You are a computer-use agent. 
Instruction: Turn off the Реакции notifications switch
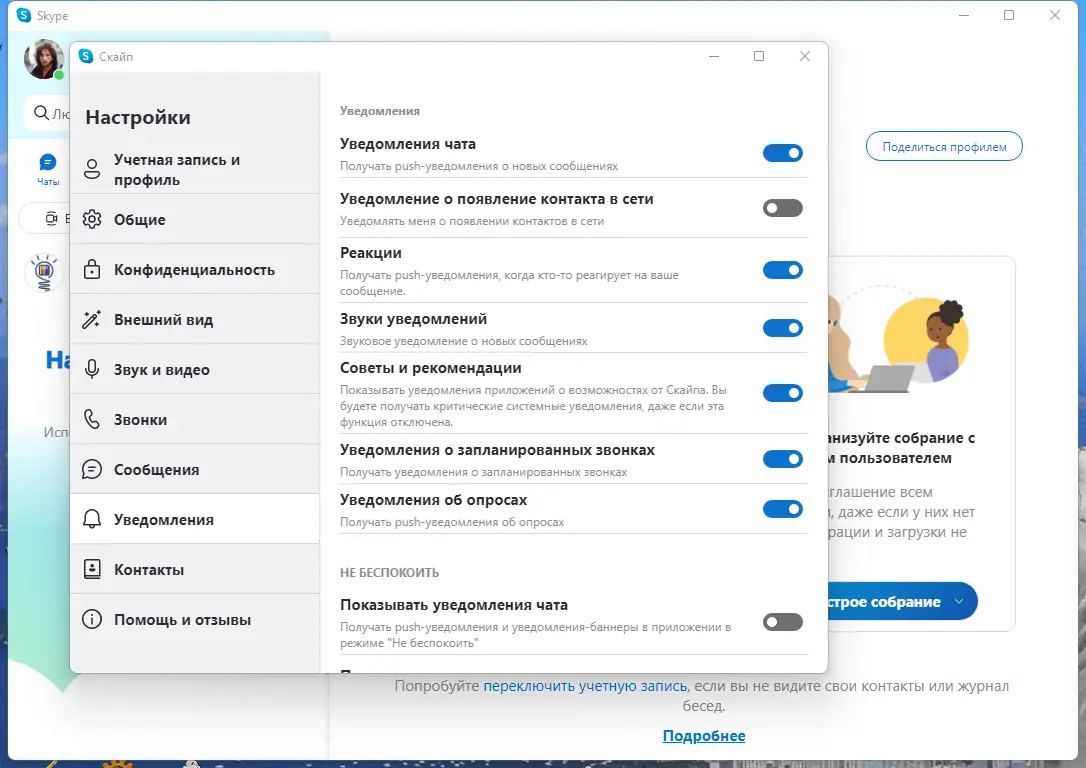[x=783, y=270]
